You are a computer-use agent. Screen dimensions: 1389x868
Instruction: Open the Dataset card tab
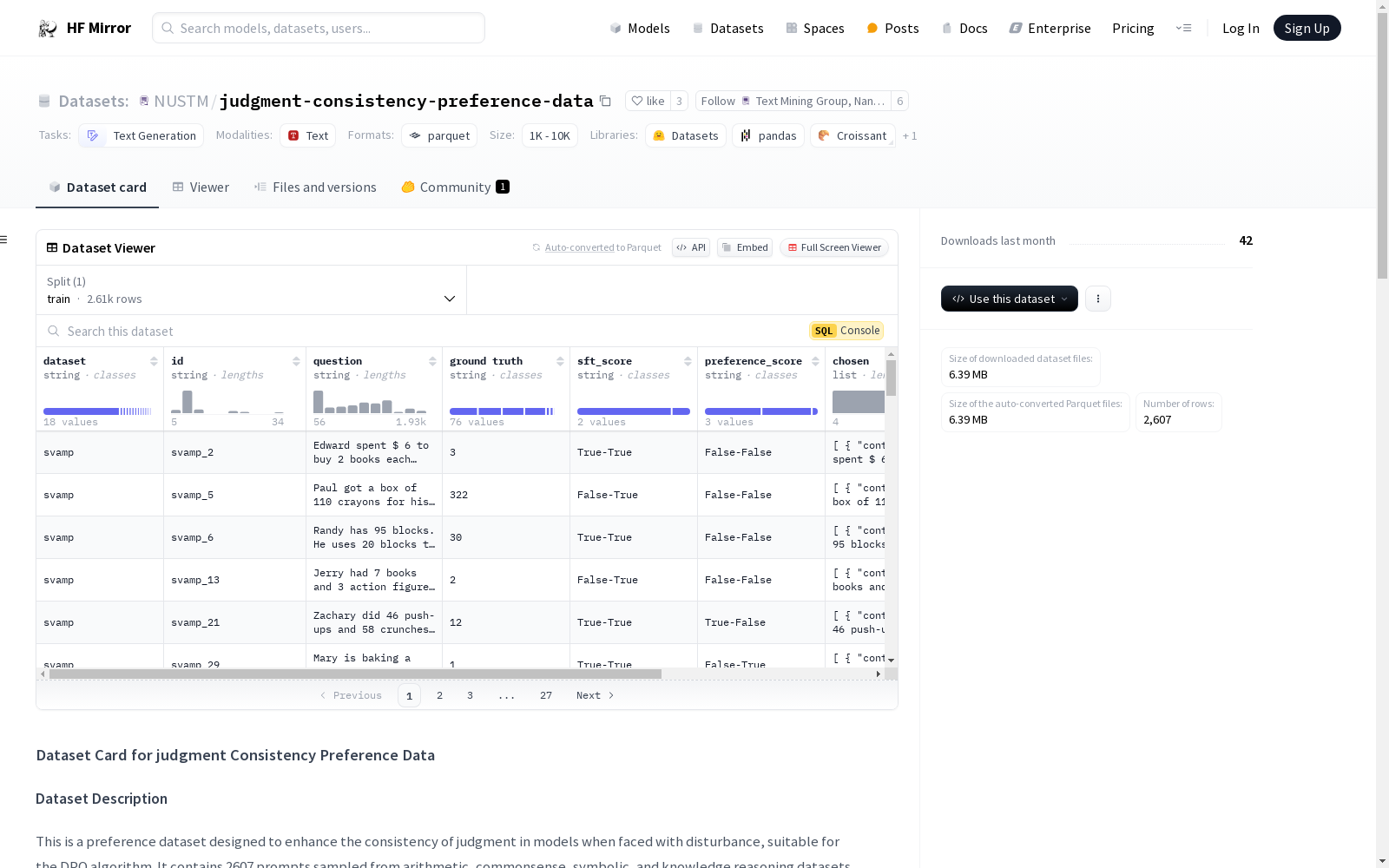pyautogui.click(x=97, y=187)
